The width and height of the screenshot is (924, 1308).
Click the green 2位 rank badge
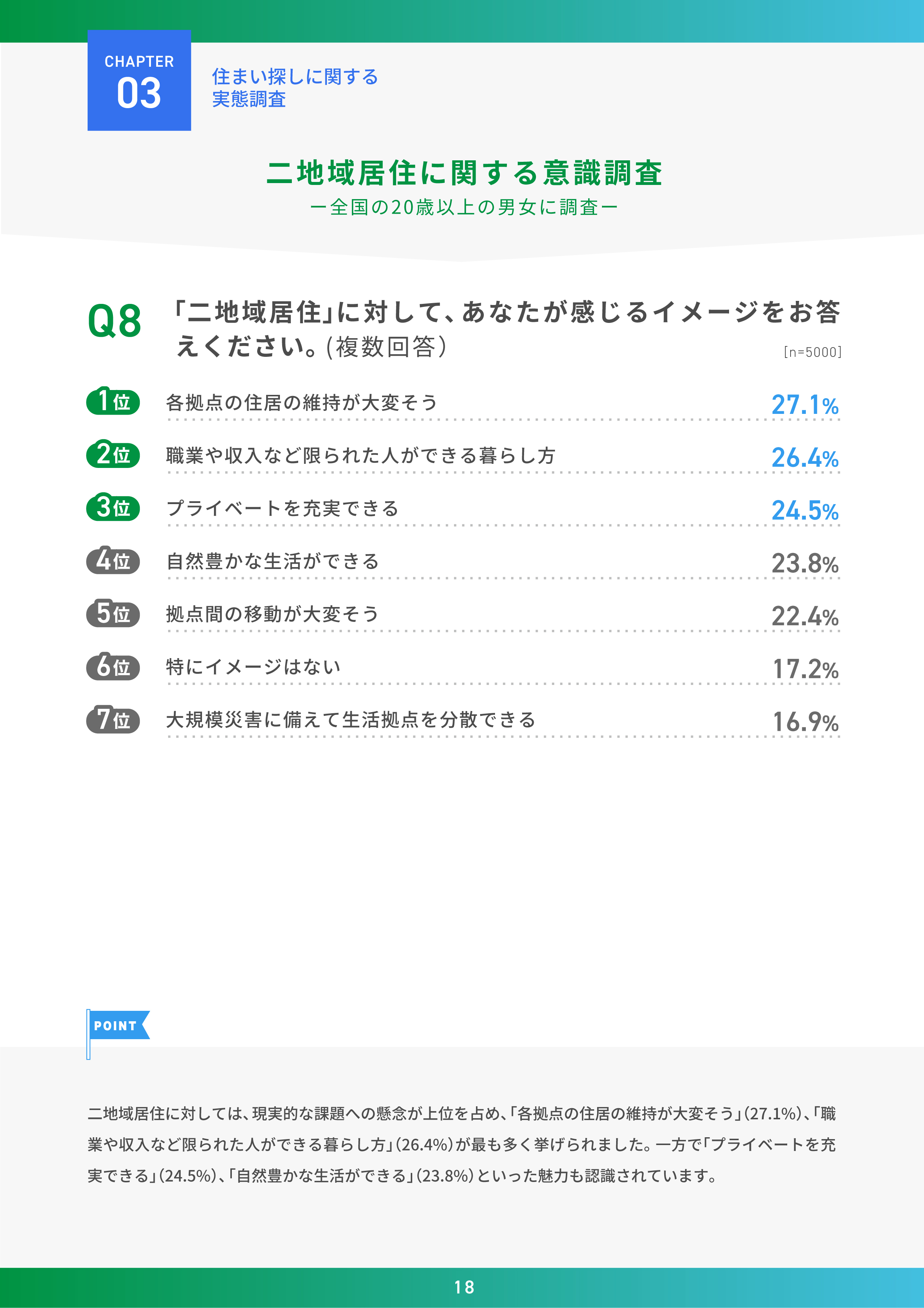point(113,455)
